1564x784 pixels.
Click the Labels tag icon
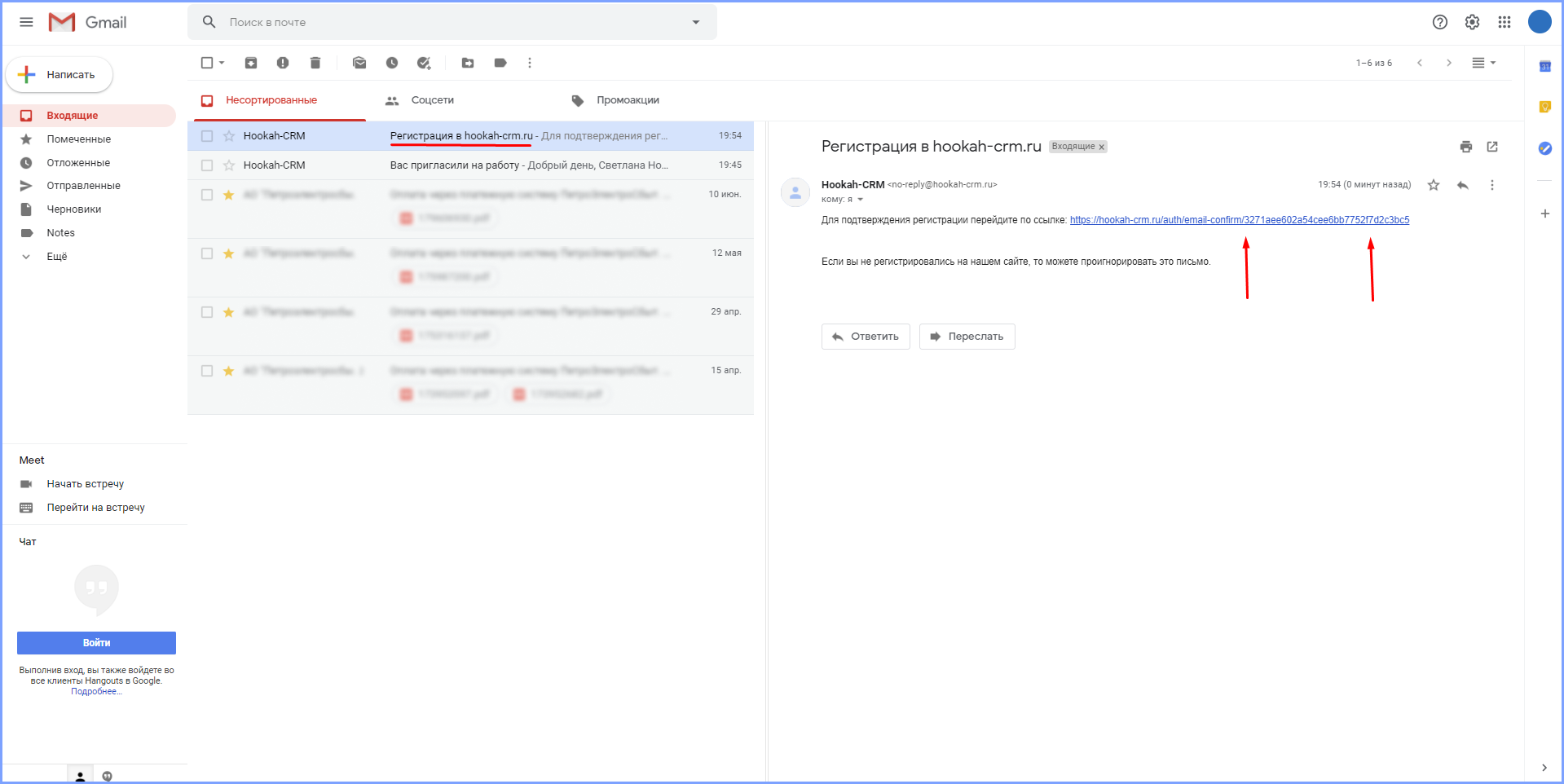(x=500, y=63)
